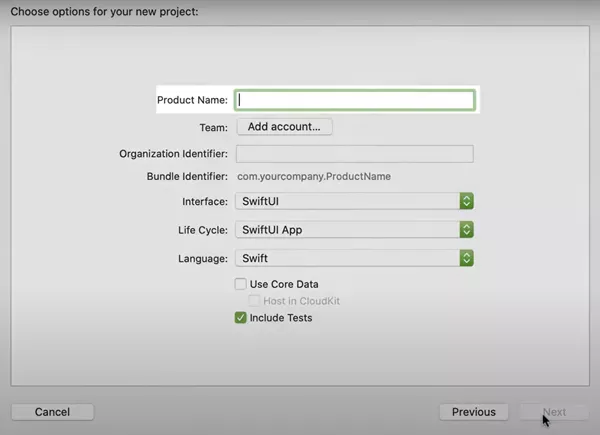Image resolution: width=600 pixels, height=435 pixels.
Task: Click the Cancel button
Action: point(52,412)
